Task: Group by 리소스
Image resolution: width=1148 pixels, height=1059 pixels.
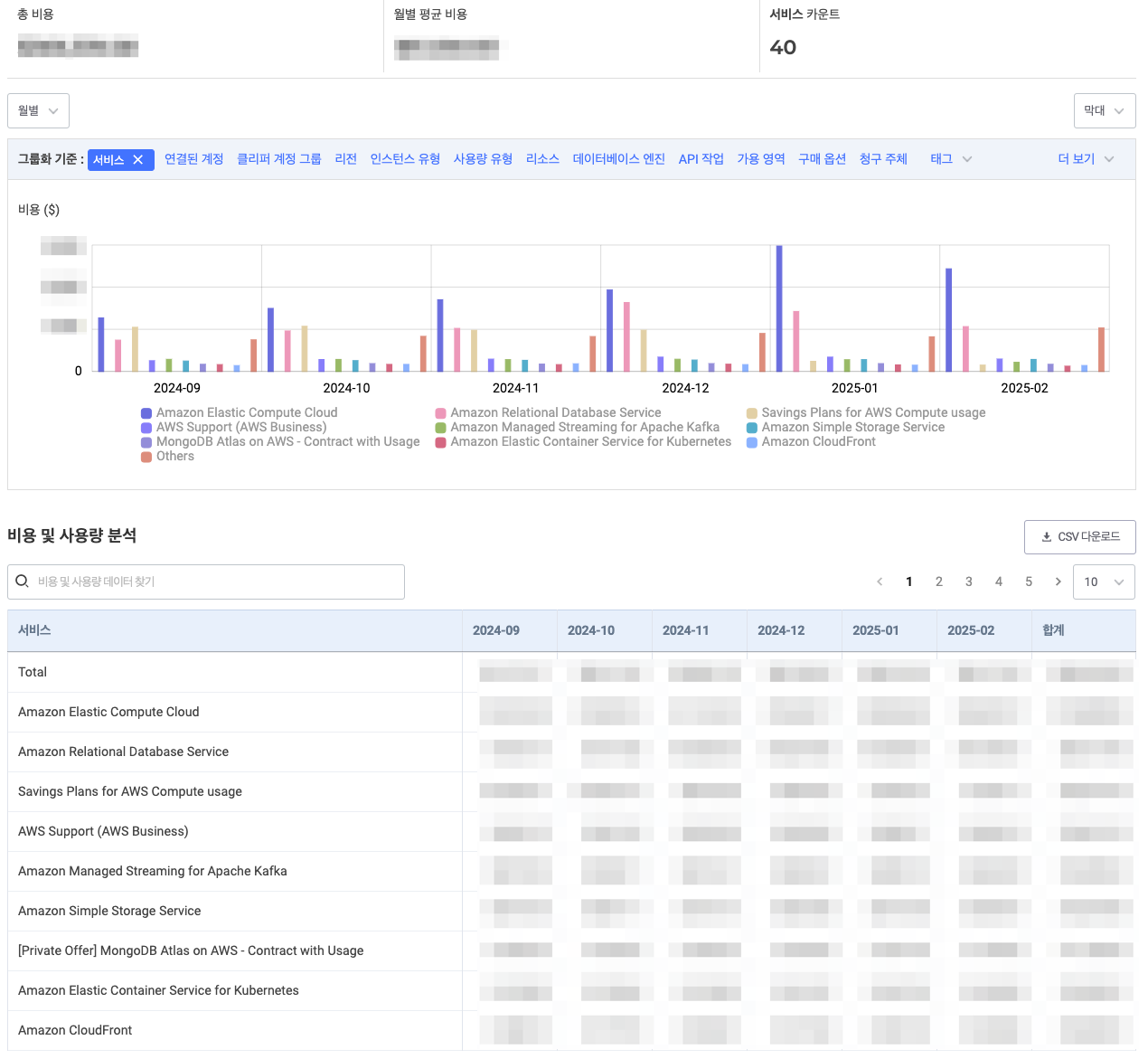Action: (x=542, y=159)
